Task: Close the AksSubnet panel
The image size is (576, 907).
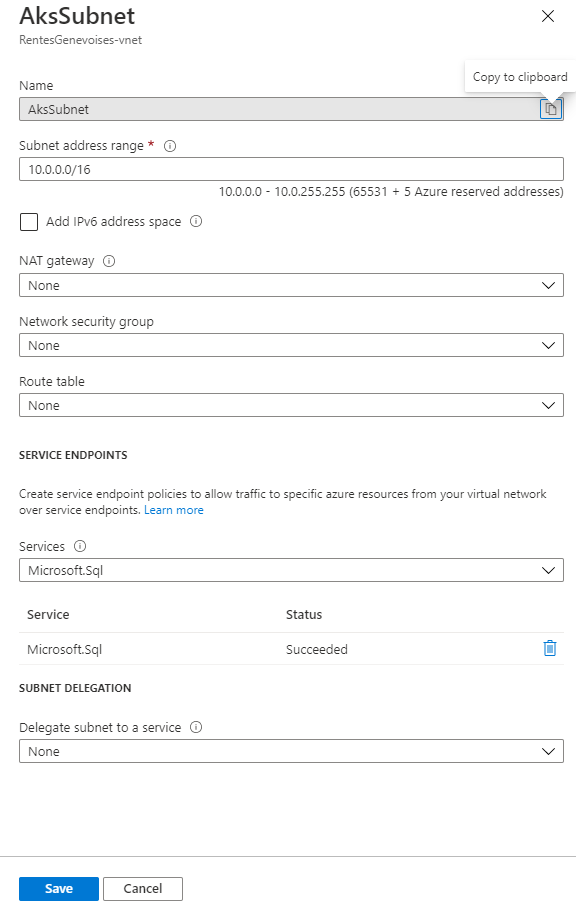Action: tap(548, 16)
